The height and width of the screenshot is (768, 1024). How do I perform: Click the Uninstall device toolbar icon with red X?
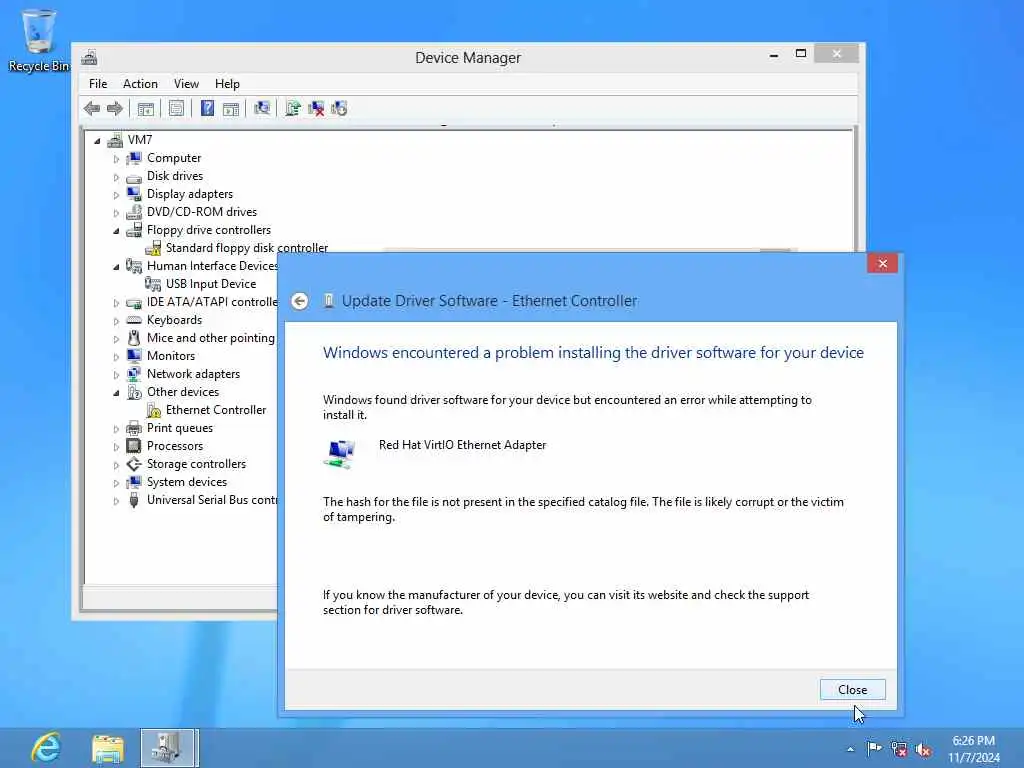[x=316, y=108]
